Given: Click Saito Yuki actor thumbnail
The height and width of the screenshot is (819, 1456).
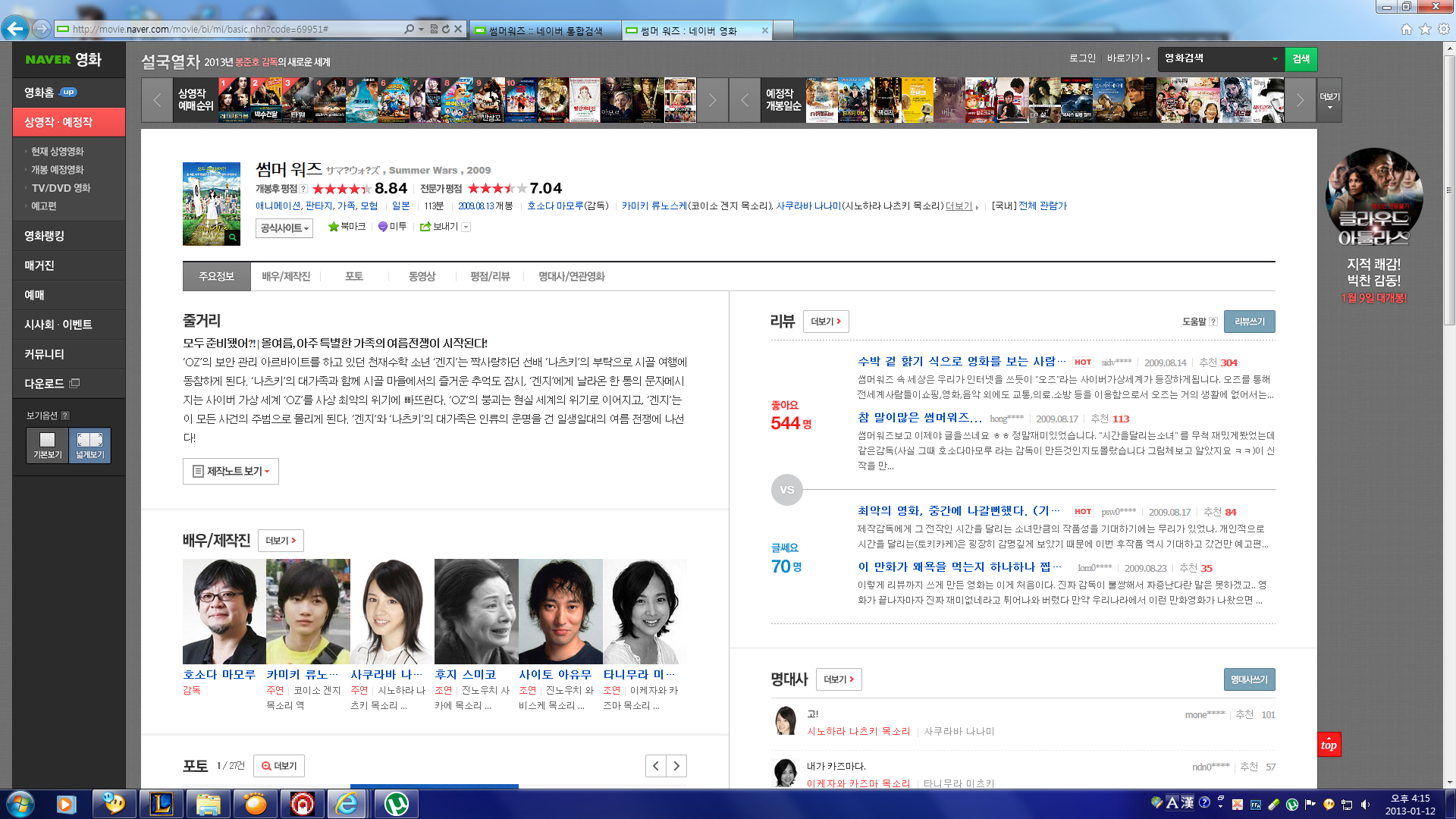Looking at the screenshot, I should click(560, 611).
